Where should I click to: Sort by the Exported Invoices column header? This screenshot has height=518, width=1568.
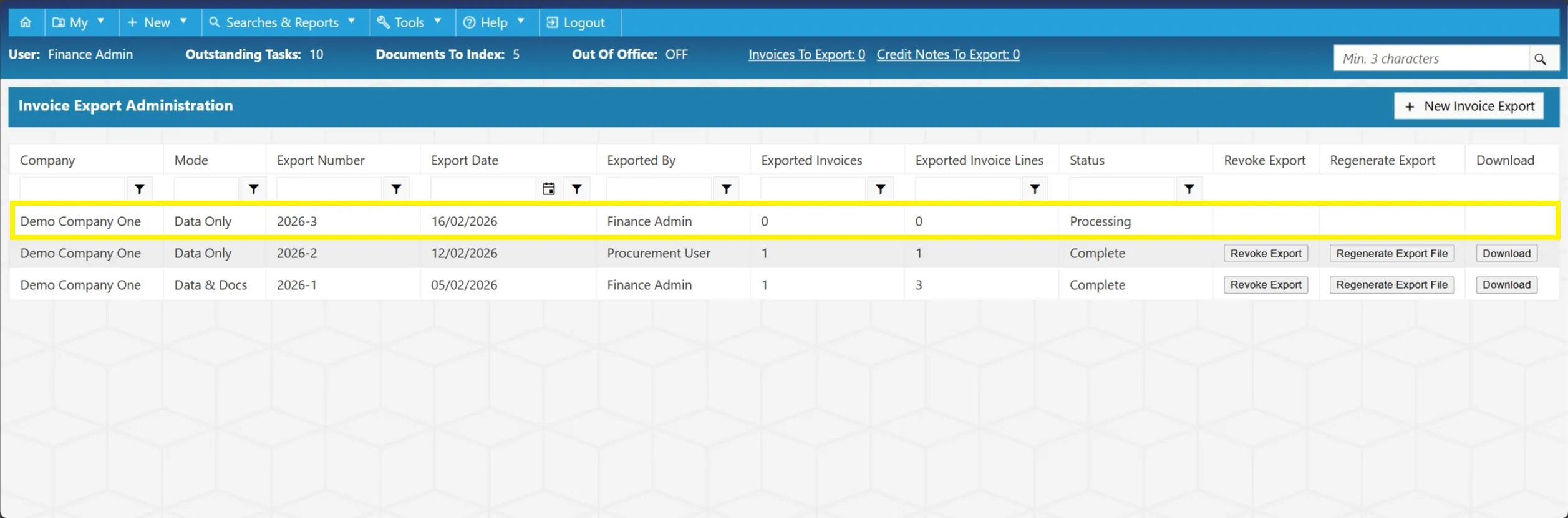(811, 160)
